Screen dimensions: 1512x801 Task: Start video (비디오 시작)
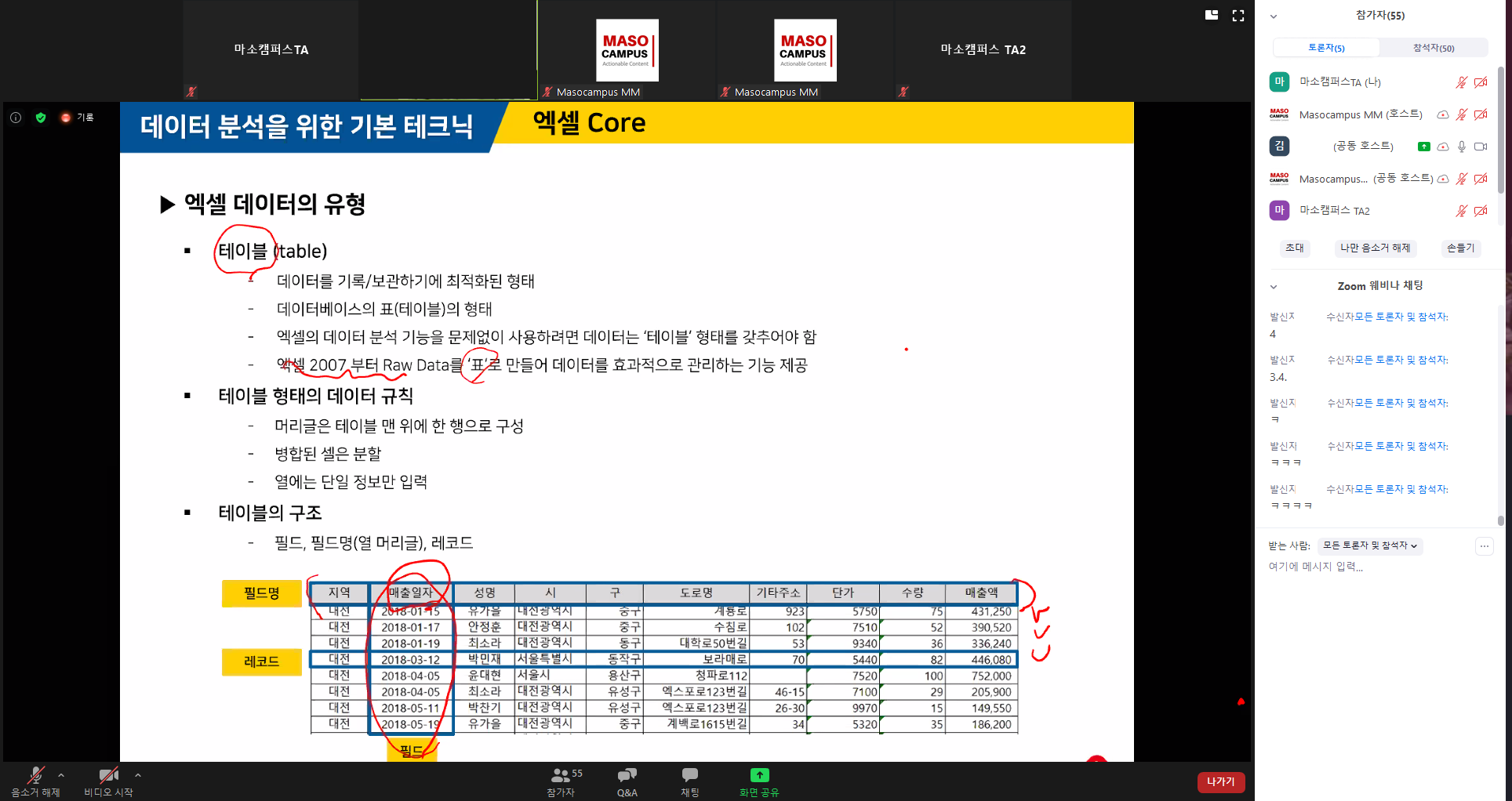(108, 776)
